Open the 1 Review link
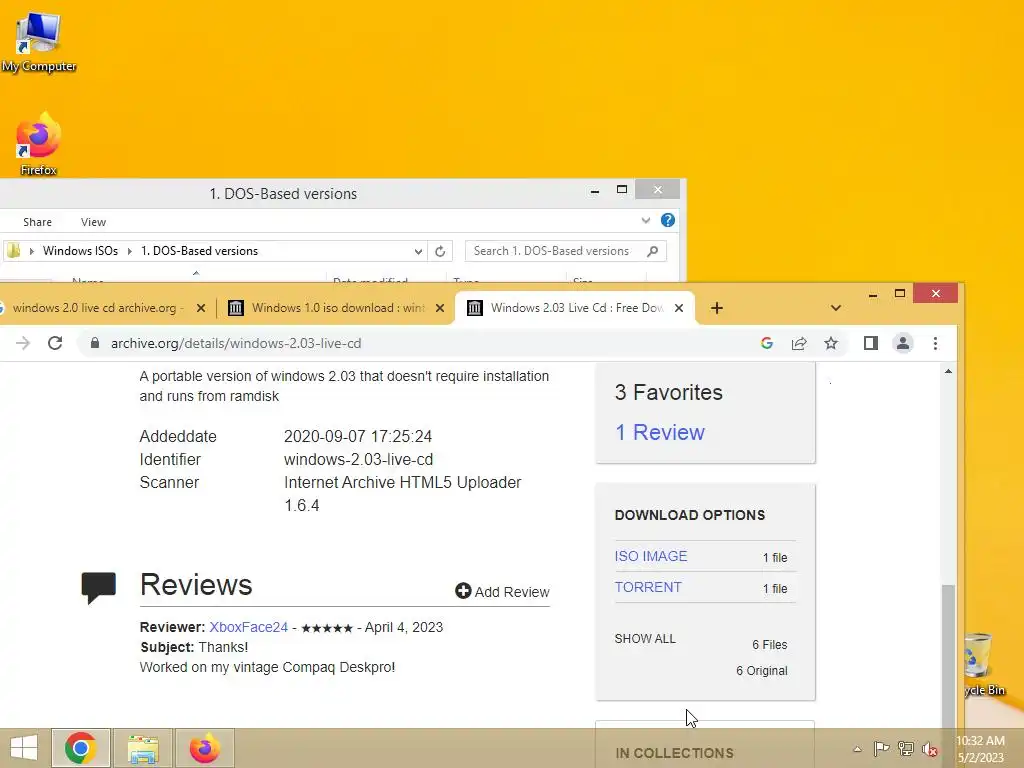The height and width of the screenshot is (768, 1024). coord(660,432)
